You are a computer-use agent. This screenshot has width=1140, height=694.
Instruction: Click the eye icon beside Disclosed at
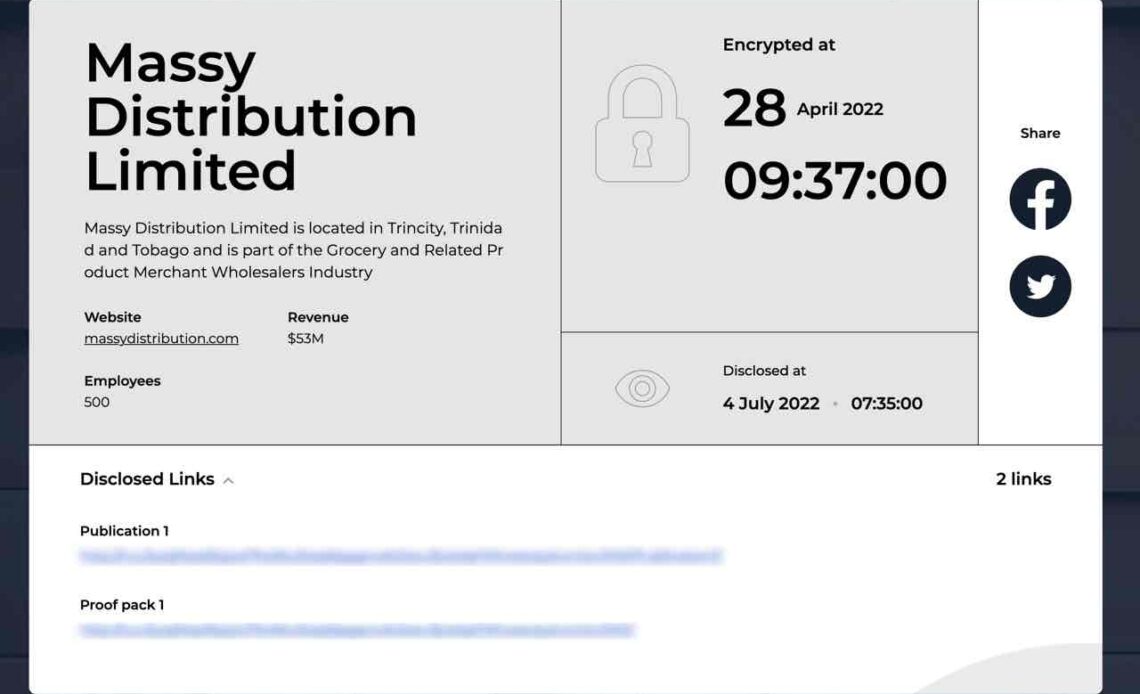coord(642,388)
